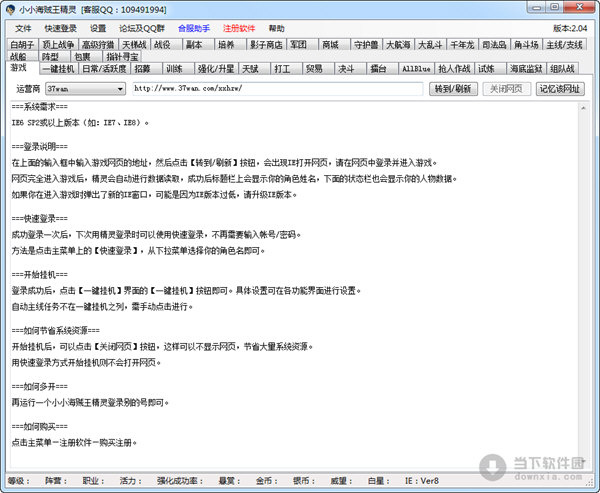The image size is (600, 493).
Task: Click the 转到/刷新 button
Action: [x=453, y=89]
